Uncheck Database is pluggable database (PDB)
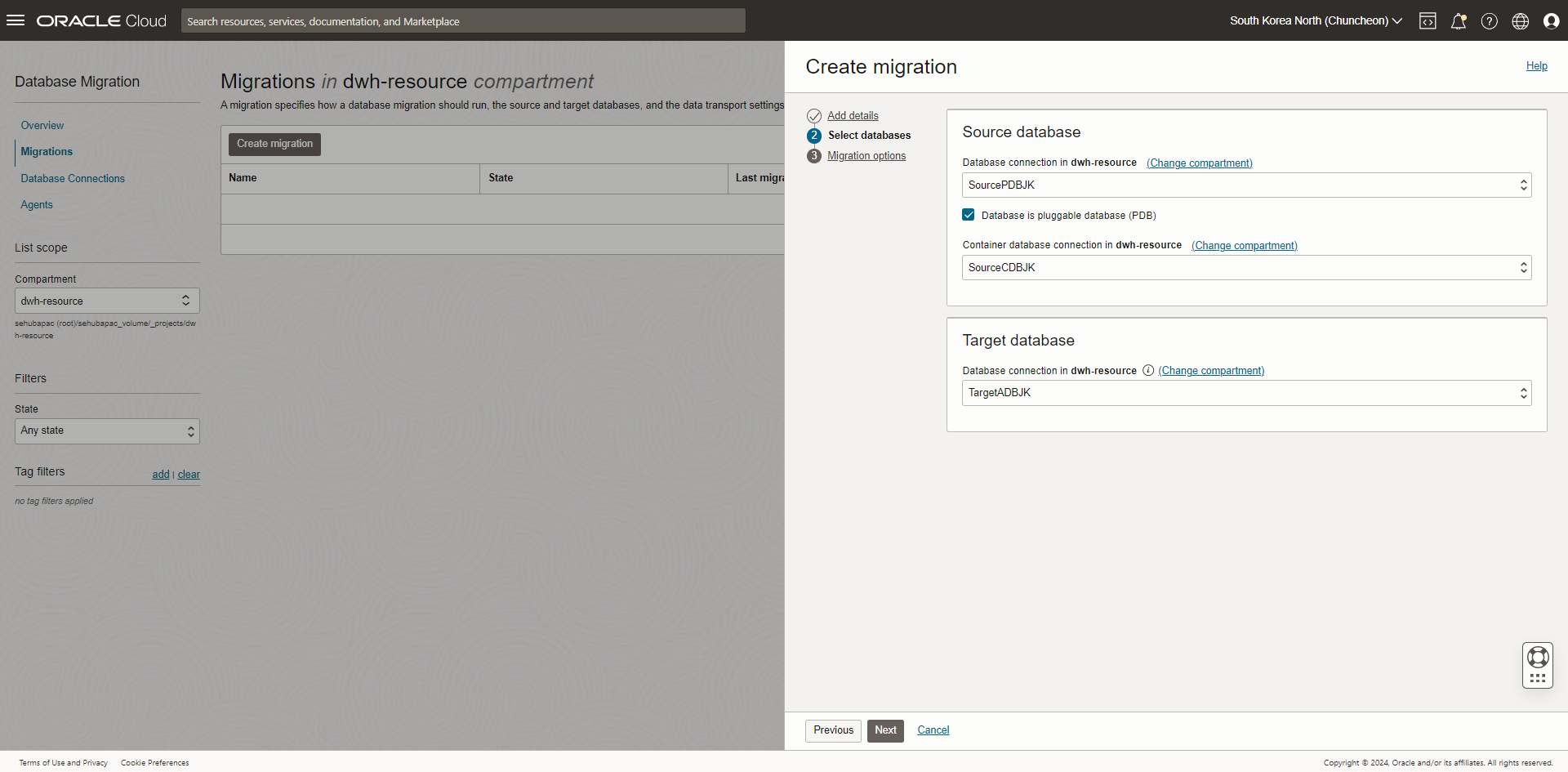The width and height of the screenshot is (1568, 772). tap(969, 215)
